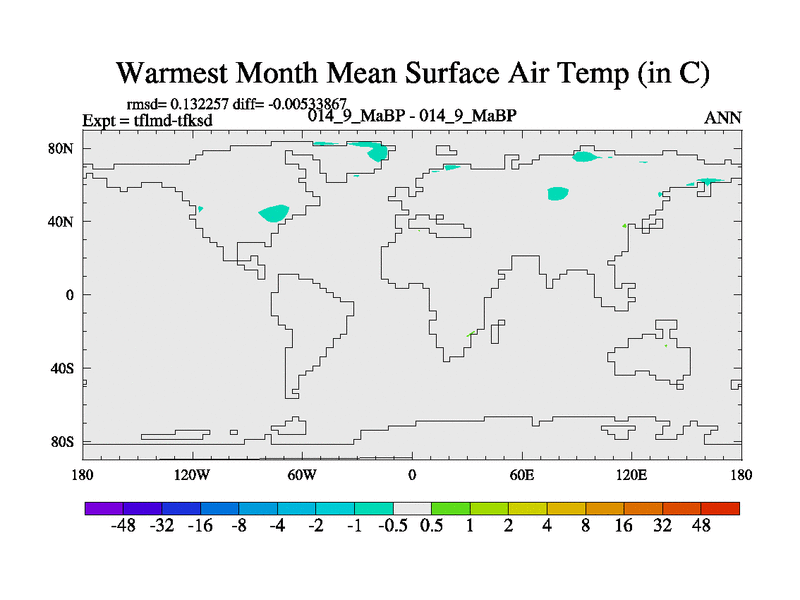Click the grey swatch between -0.5 and 0.5
This screenshot has width=800, height=600.
pos(412,508)
